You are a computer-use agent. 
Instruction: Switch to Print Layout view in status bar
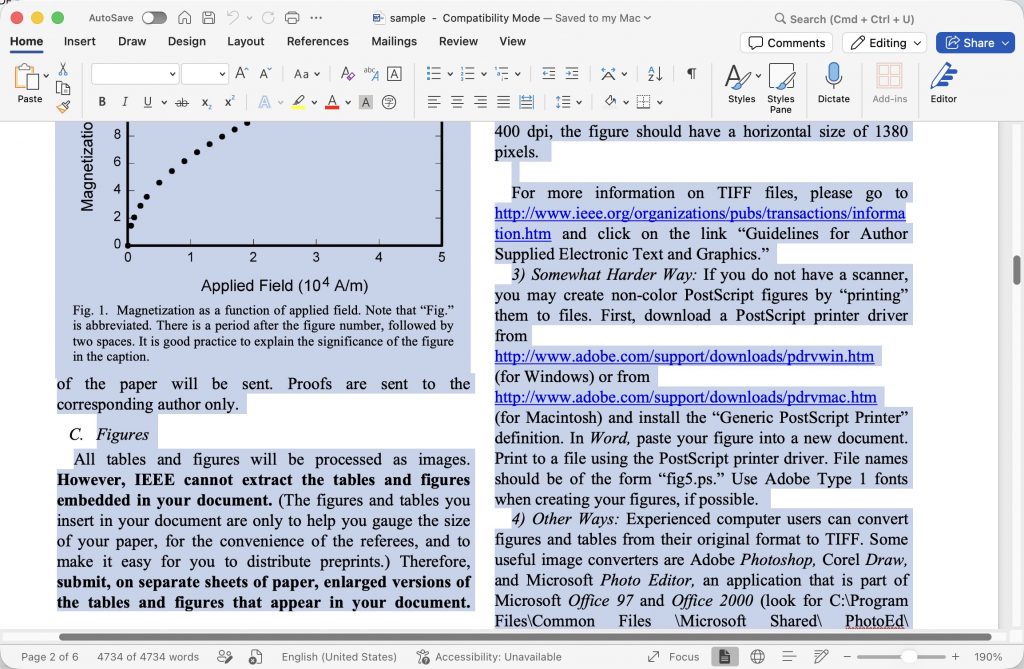pyautogui.click(x=724, y=657)
